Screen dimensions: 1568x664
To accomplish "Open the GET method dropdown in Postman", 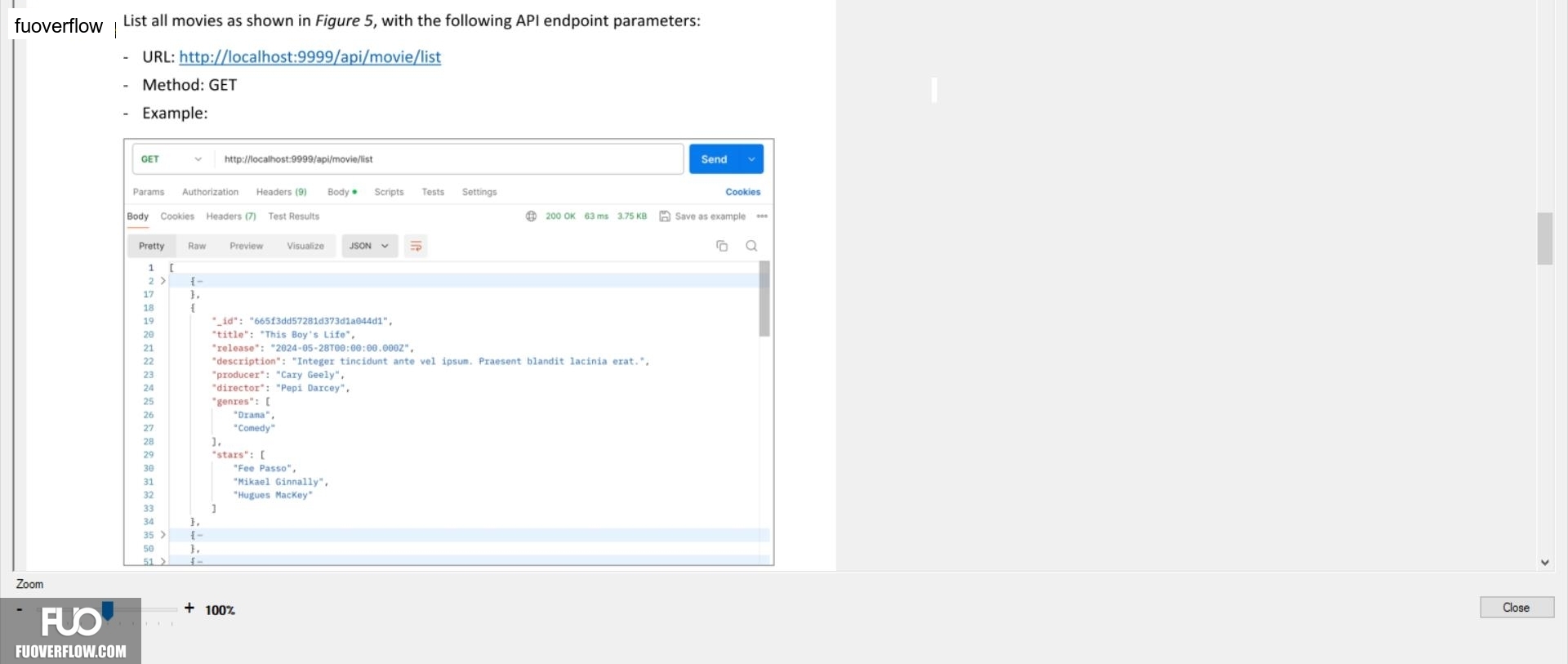I will [x=171, y=159].
